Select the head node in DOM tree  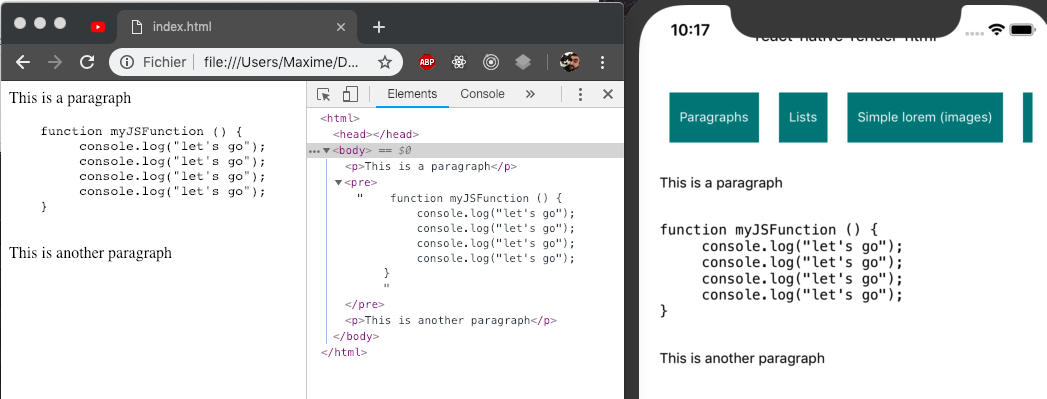[x=375, y=134]
